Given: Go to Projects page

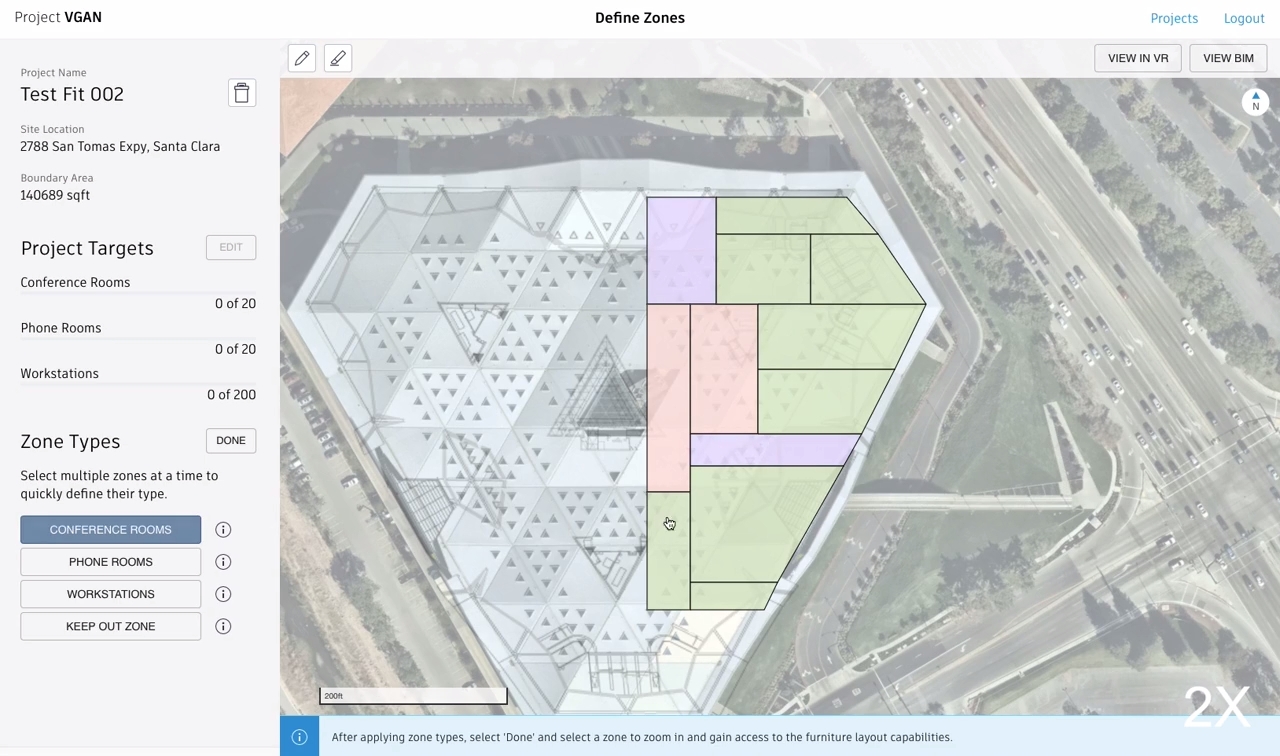Looking at the screenshot, I should (1174, 18).
